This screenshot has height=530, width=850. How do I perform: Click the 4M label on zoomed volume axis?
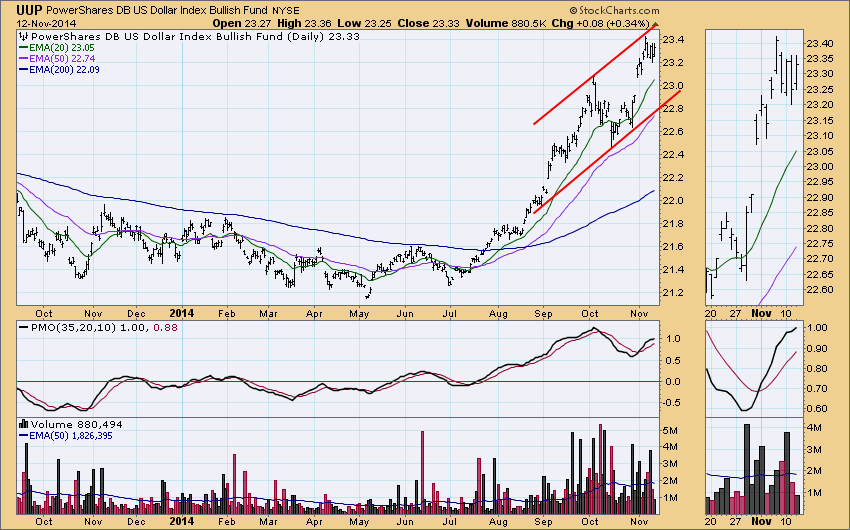(815, 428)
